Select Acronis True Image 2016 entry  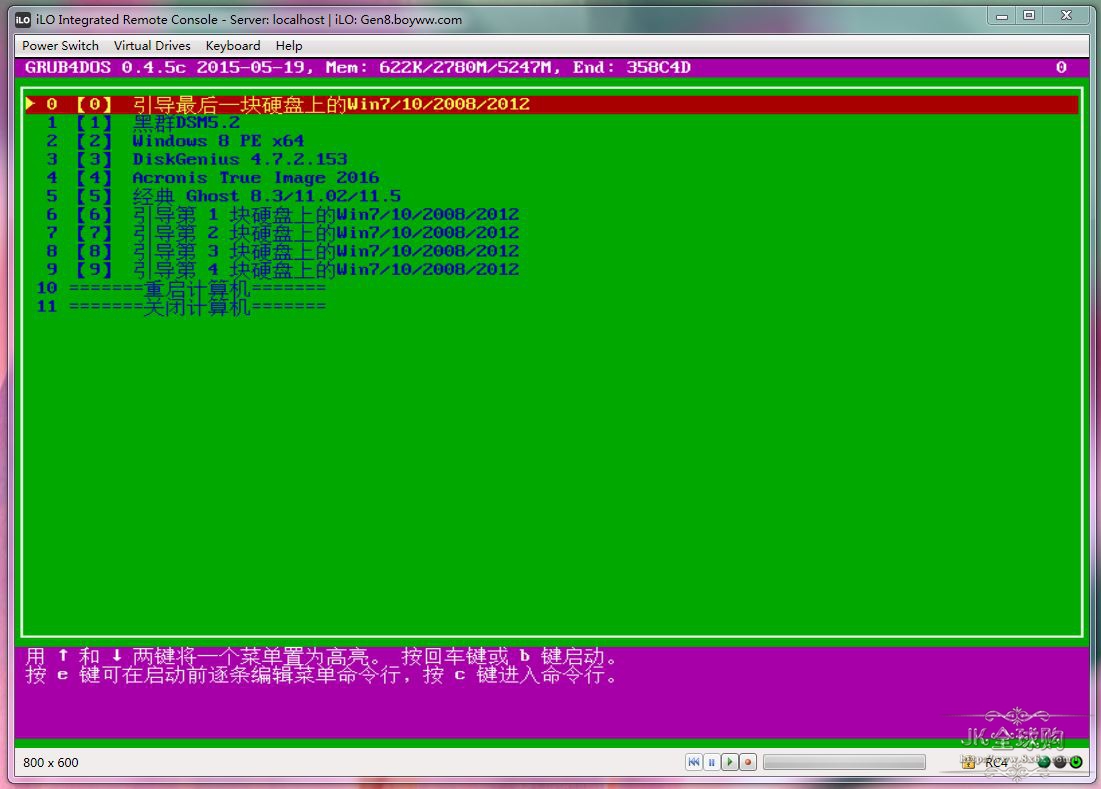(x=255, y=177)
